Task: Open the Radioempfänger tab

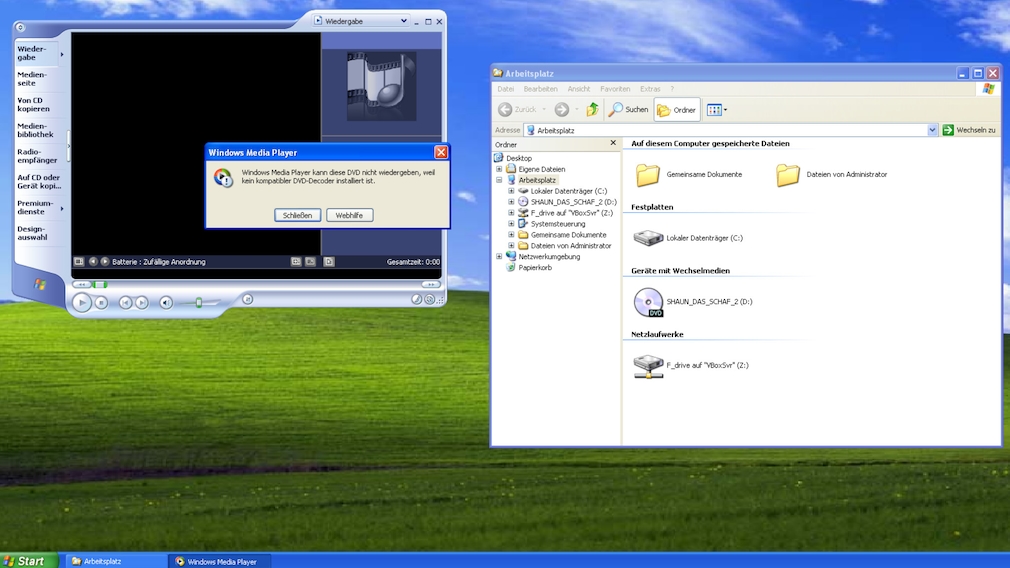Action: pos(37,156)
